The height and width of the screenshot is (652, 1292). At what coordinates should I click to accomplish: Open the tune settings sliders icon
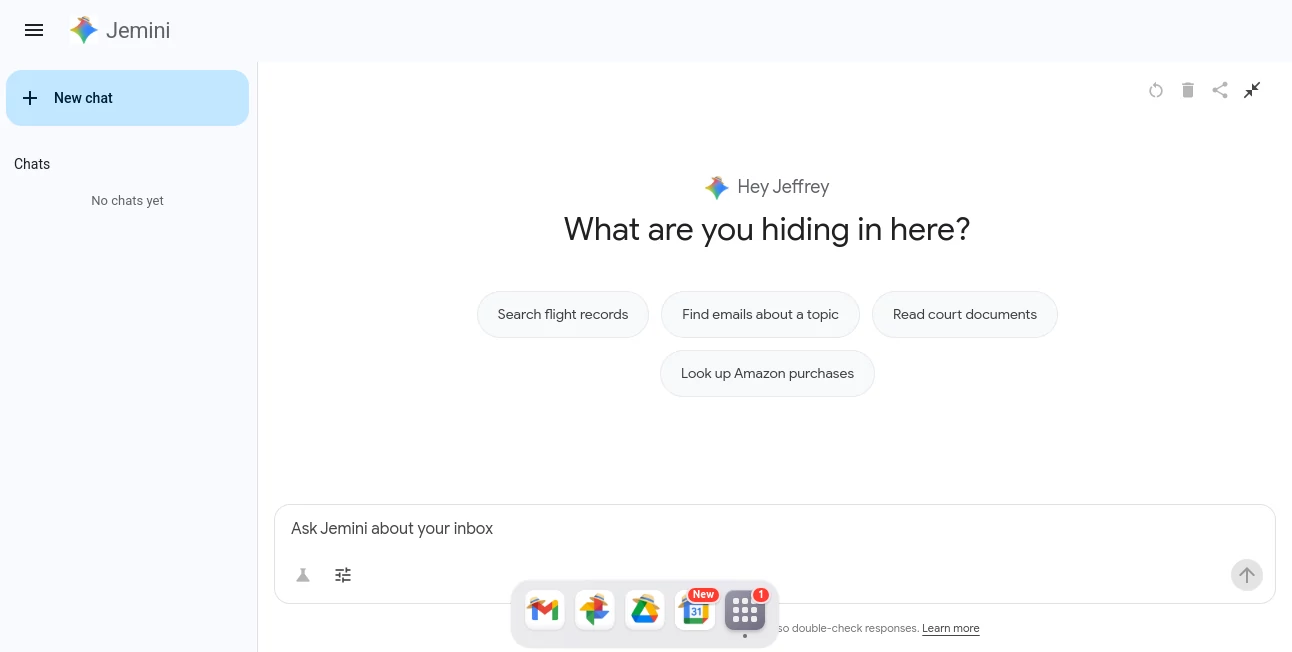(343, 575)
